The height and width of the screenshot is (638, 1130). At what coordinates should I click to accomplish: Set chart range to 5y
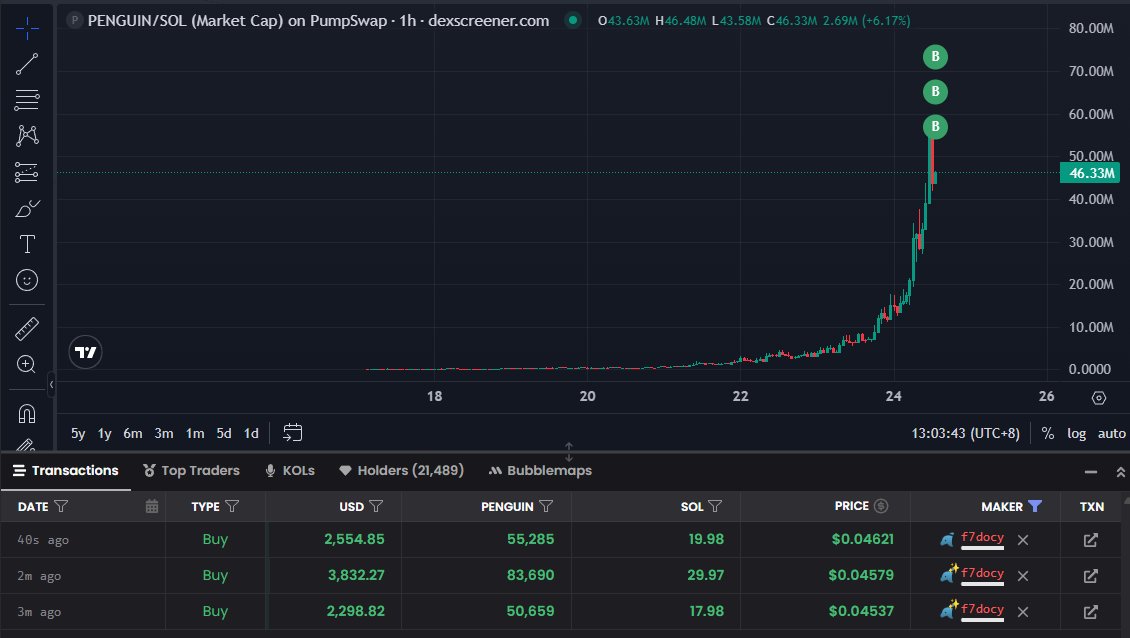pyautogui.click(x=78, y=433)
